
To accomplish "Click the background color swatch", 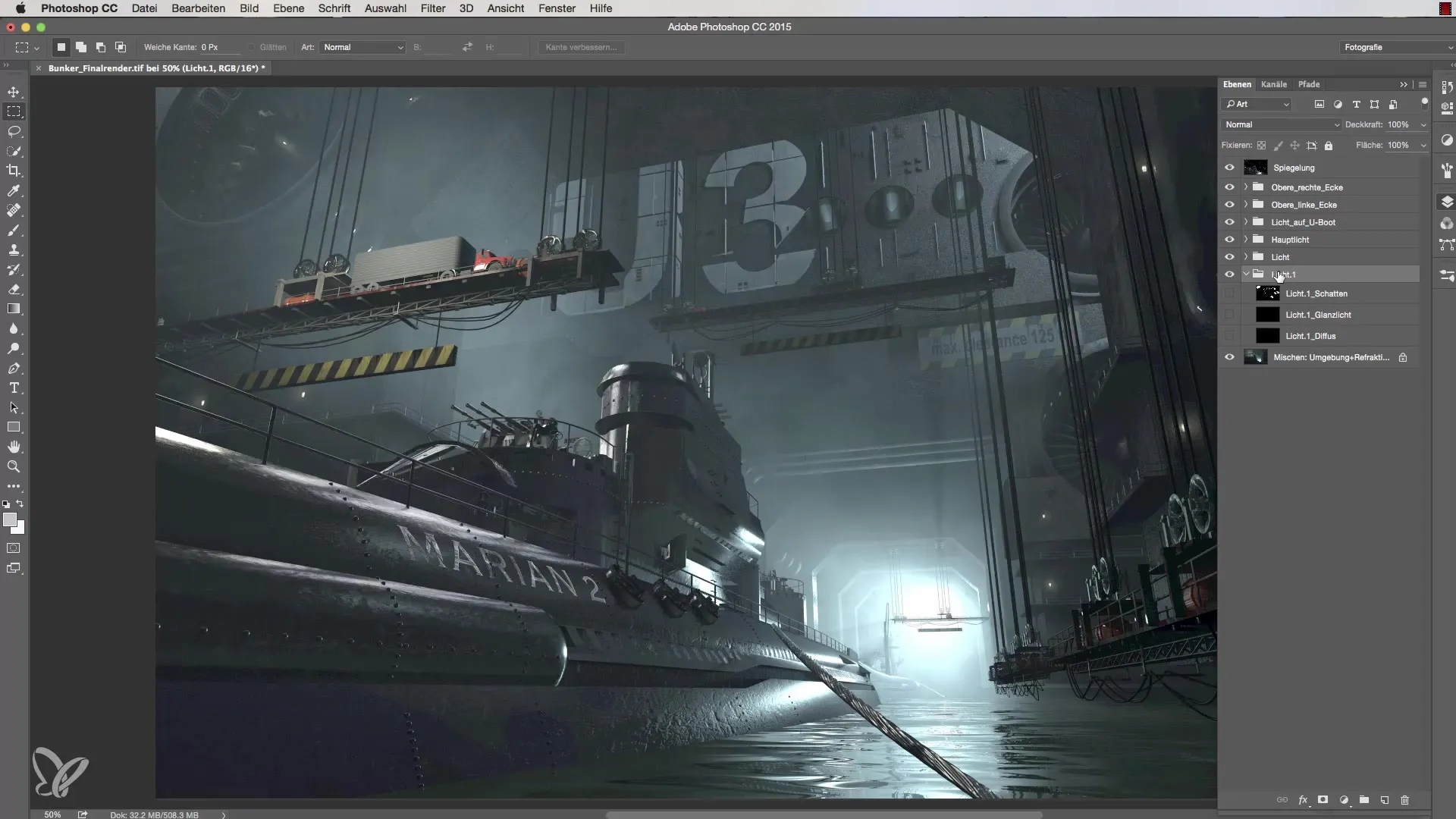I will (20, 529).
